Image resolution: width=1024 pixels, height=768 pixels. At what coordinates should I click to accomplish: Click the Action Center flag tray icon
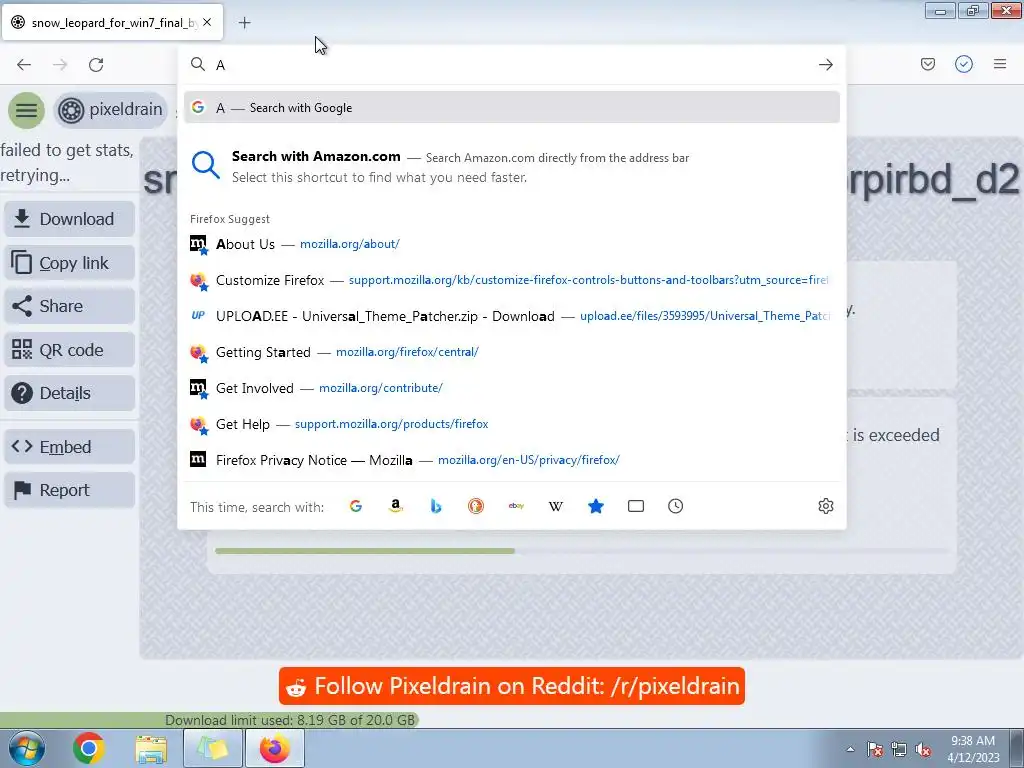[x=875, y=750]
